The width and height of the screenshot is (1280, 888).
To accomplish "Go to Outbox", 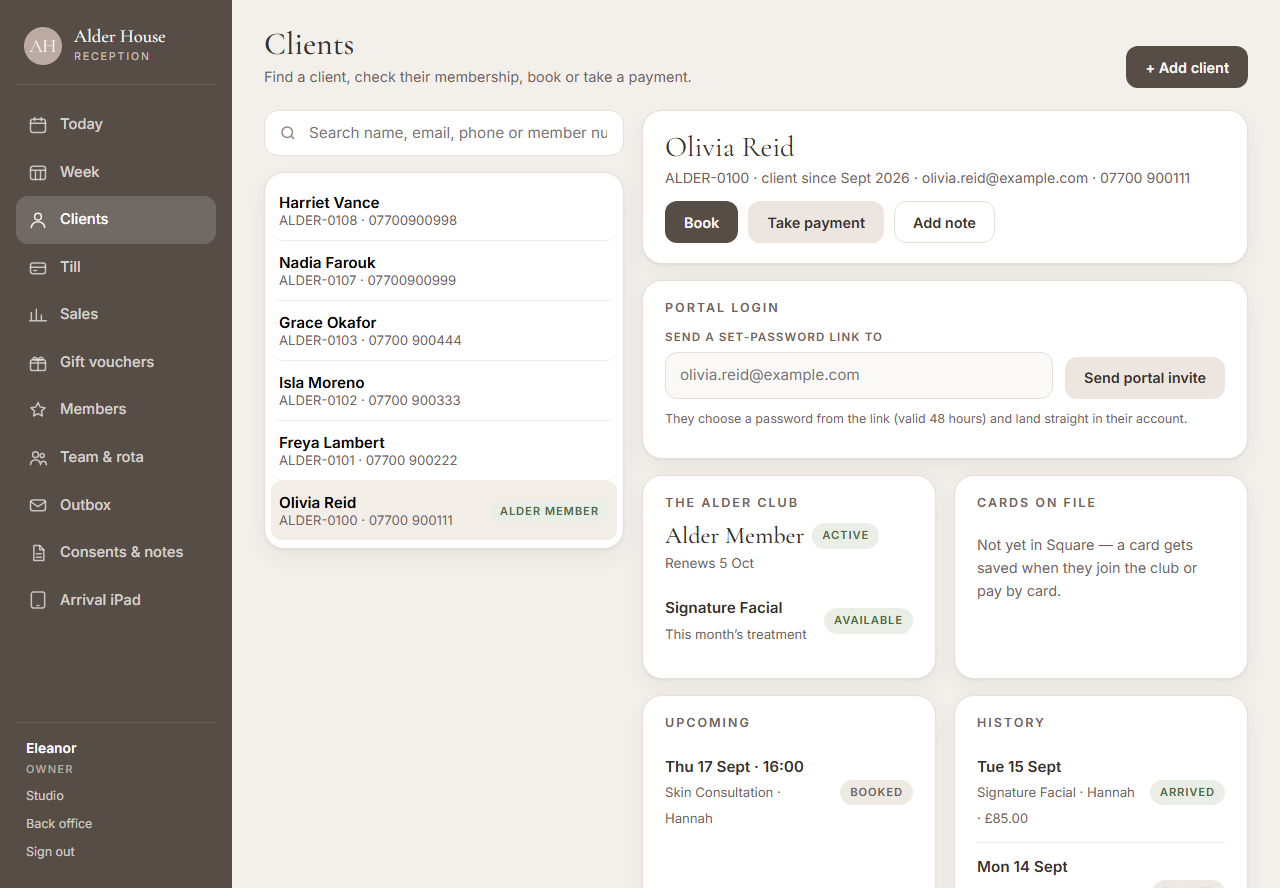I will click(116, 505).
